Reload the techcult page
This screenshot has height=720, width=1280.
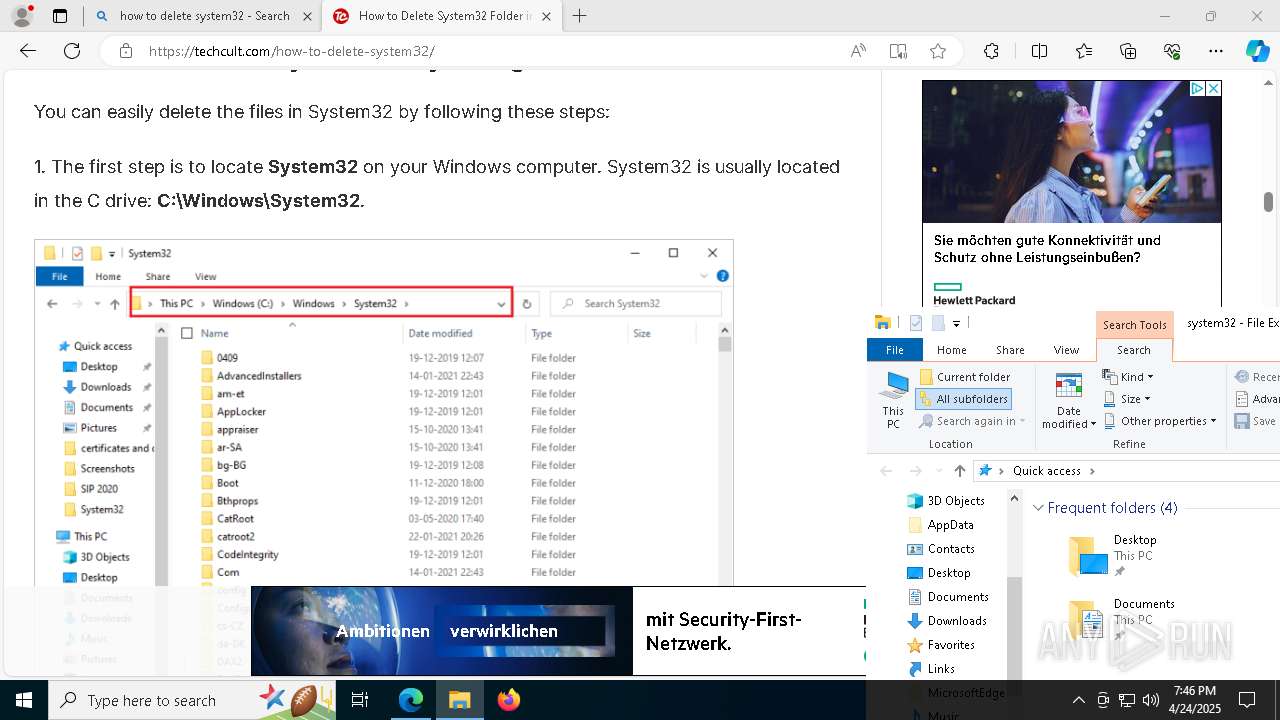tap(72, 51)
